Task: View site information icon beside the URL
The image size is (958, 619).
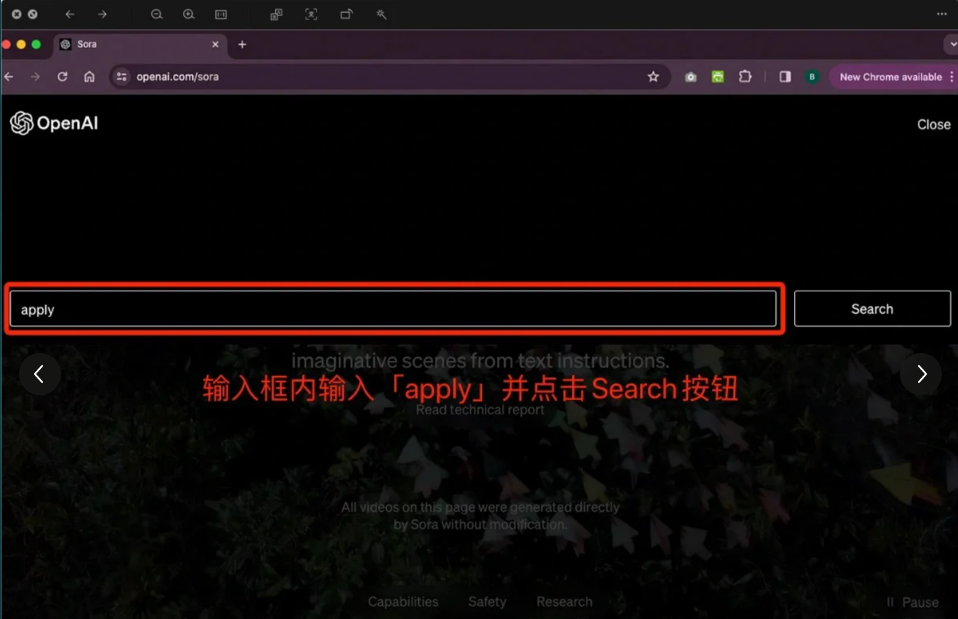Action: tap(122, 76)
